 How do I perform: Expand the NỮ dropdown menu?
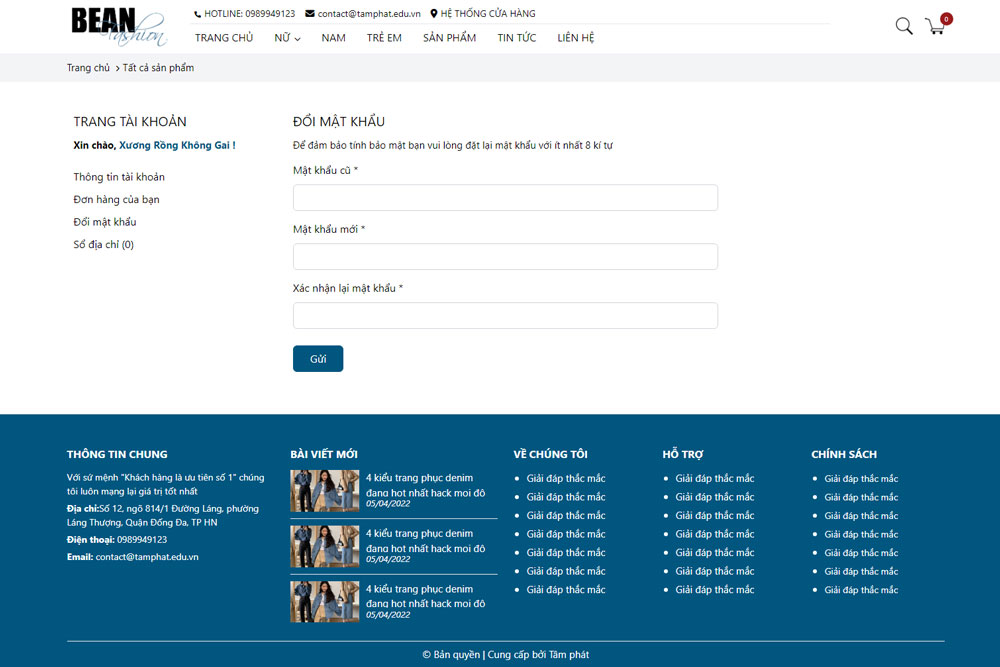tap(287, 38)
